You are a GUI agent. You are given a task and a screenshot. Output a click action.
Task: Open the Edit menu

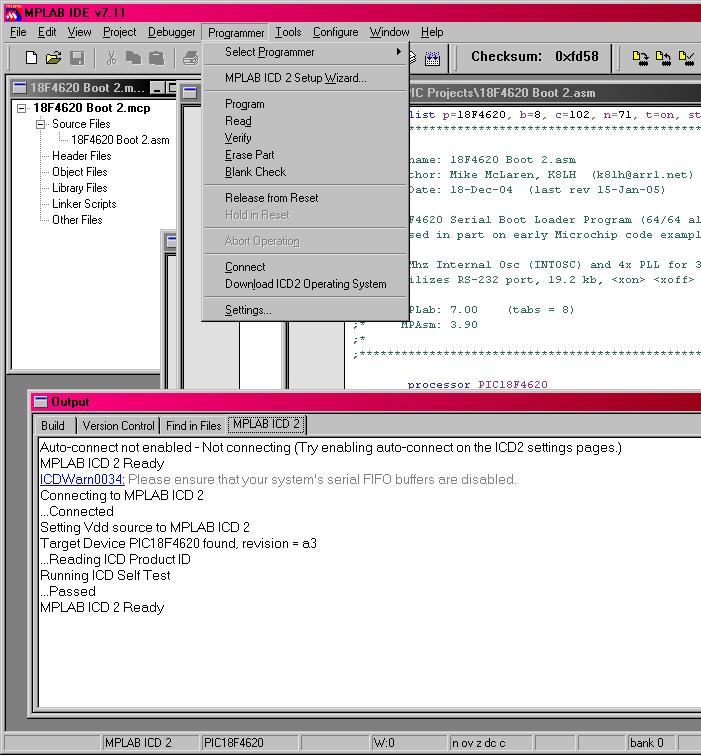[47, 32]
